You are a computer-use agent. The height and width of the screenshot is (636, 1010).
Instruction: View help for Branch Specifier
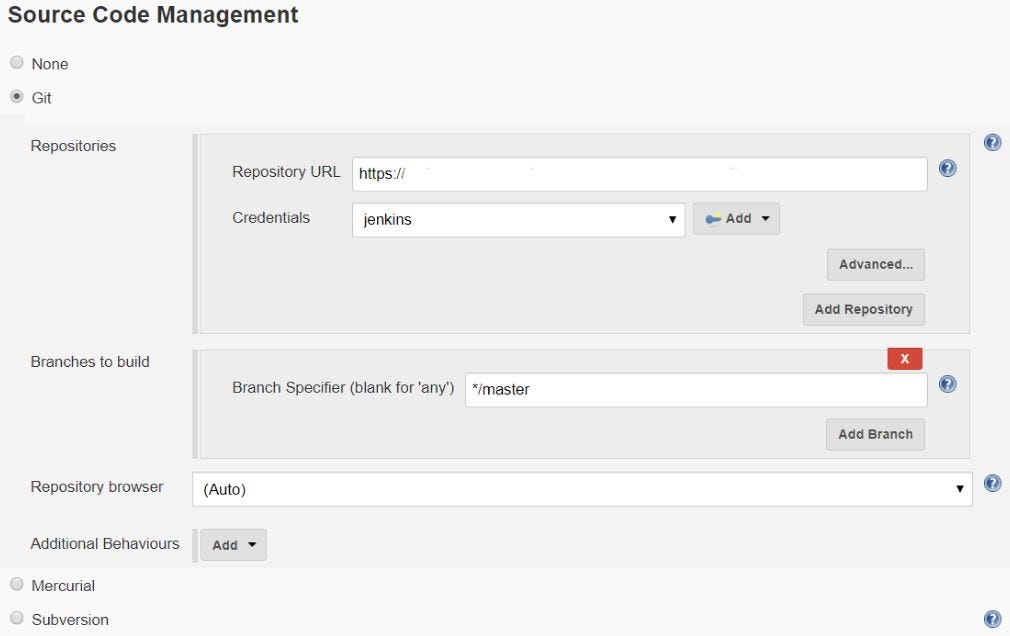tap(946, 385)
